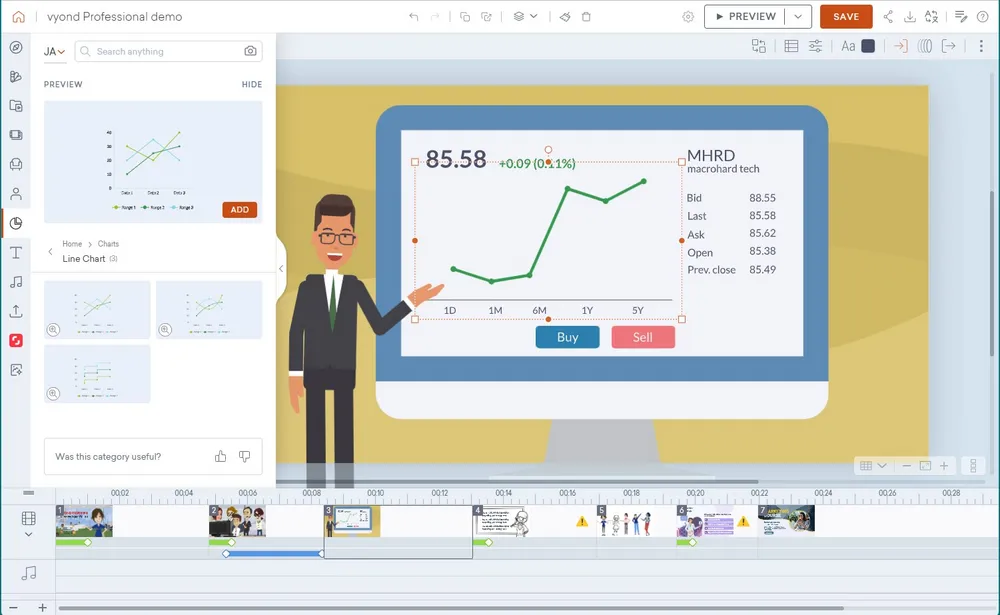Viewport: 1000px width, 615px height.
Task: Click the trash delete icon in the toolbar
Action: [x=586, y=17]
